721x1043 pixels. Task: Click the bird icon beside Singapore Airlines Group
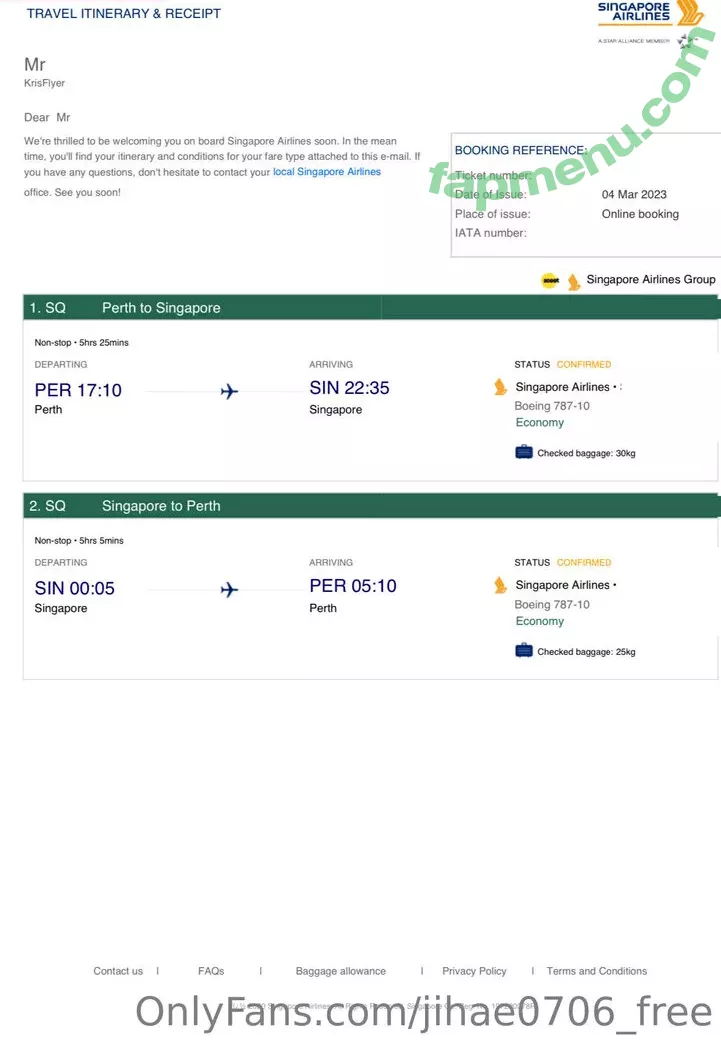point(573,281)
